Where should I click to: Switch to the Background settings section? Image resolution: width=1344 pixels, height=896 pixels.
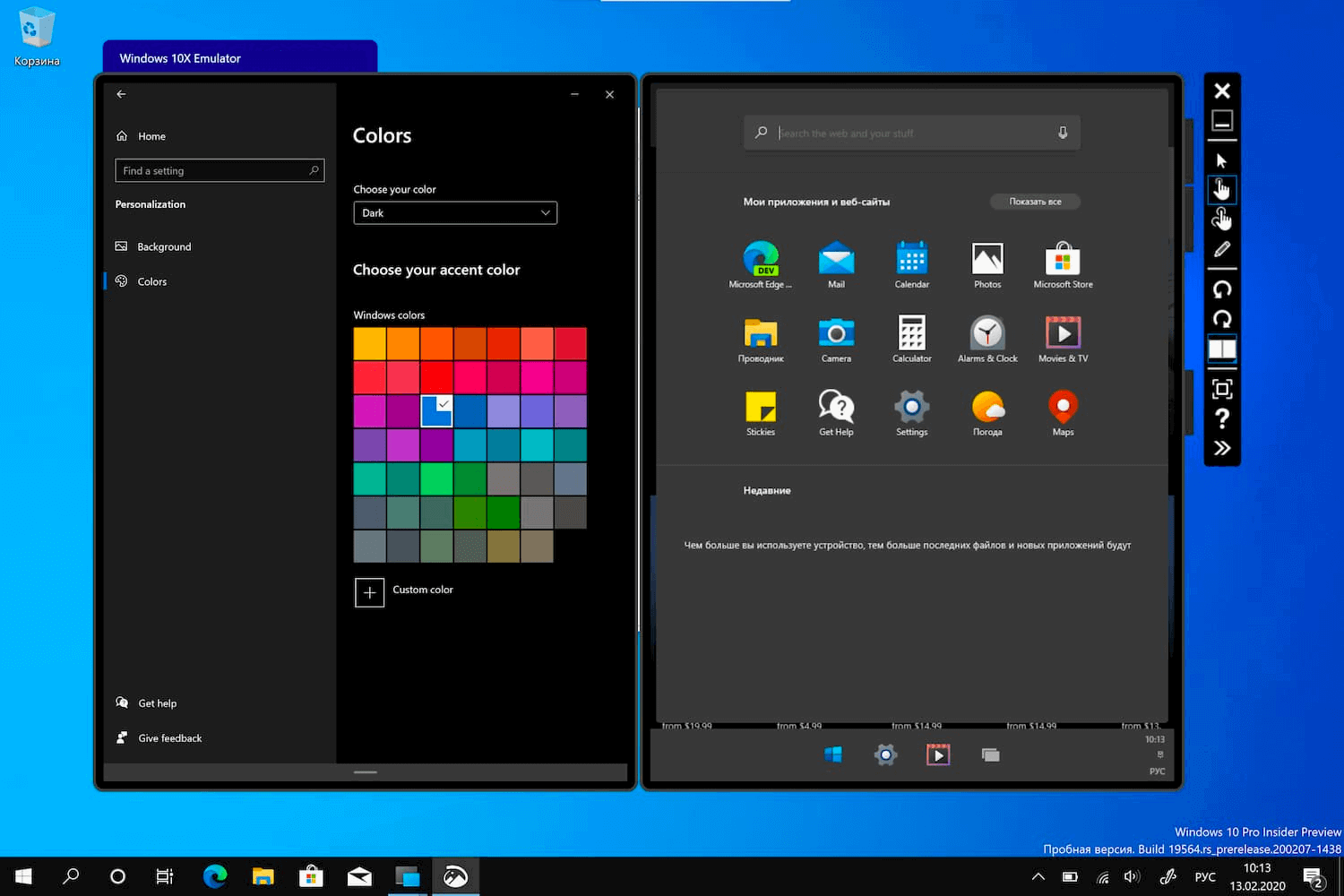click(x=164, y=246)
